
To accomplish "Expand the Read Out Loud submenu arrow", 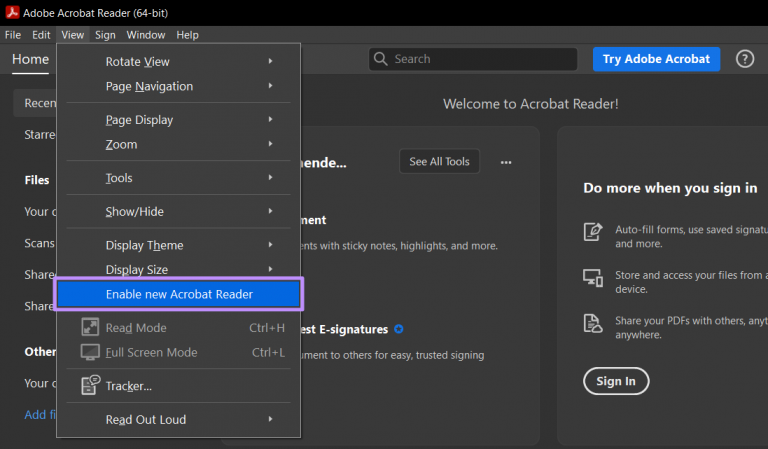I will 270,419.
